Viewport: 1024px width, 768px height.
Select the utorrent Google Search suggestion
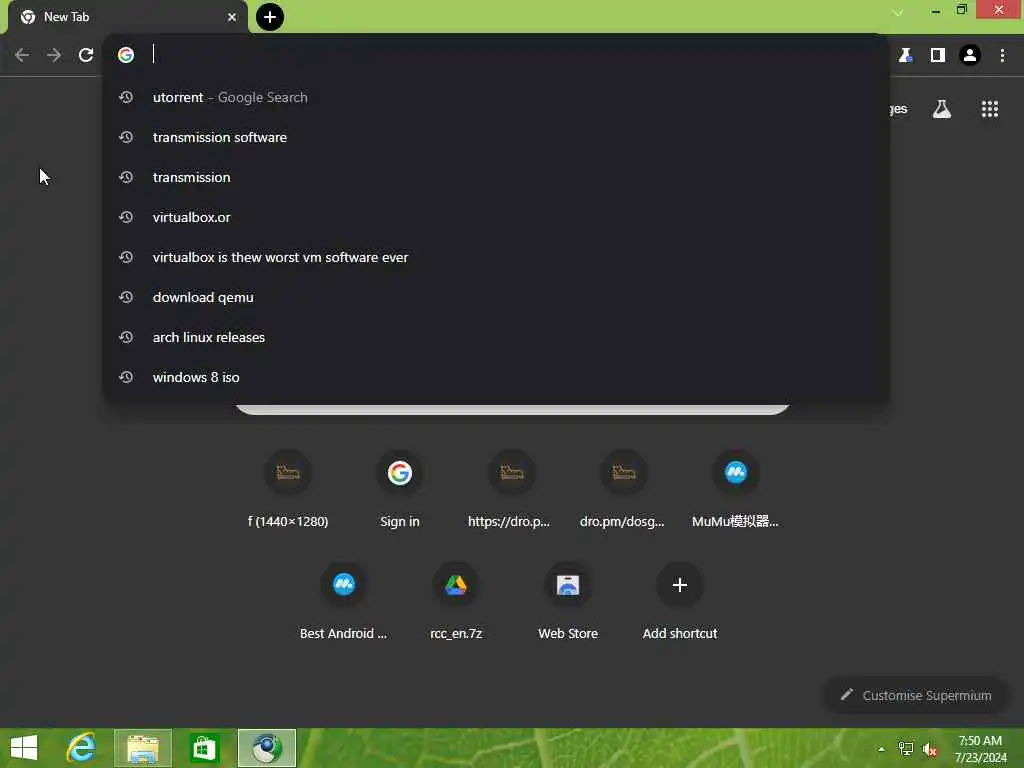(496, 97)
